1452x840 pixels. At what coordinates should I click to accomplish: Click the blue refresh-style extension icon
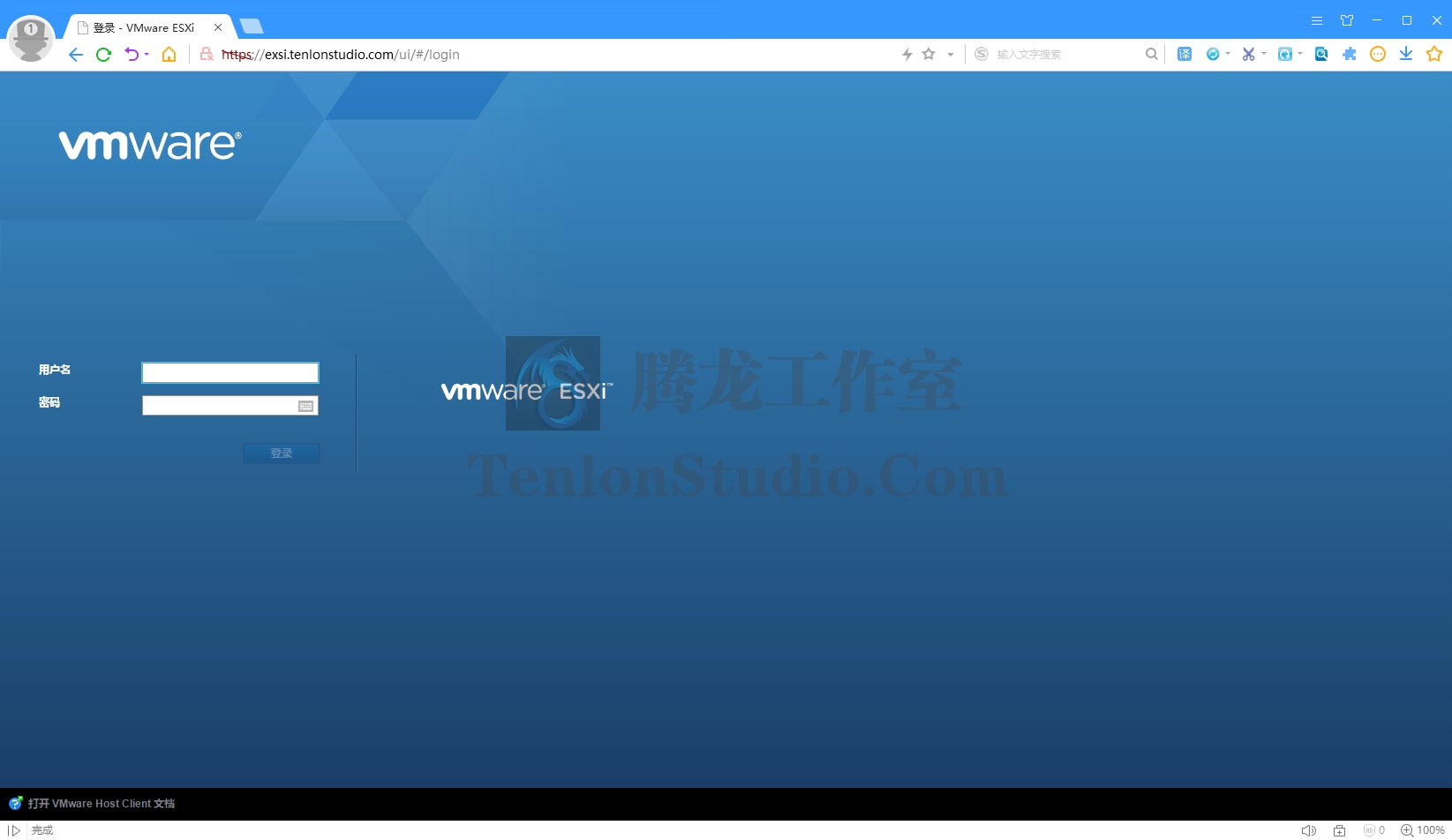(x=1213, y=55)
